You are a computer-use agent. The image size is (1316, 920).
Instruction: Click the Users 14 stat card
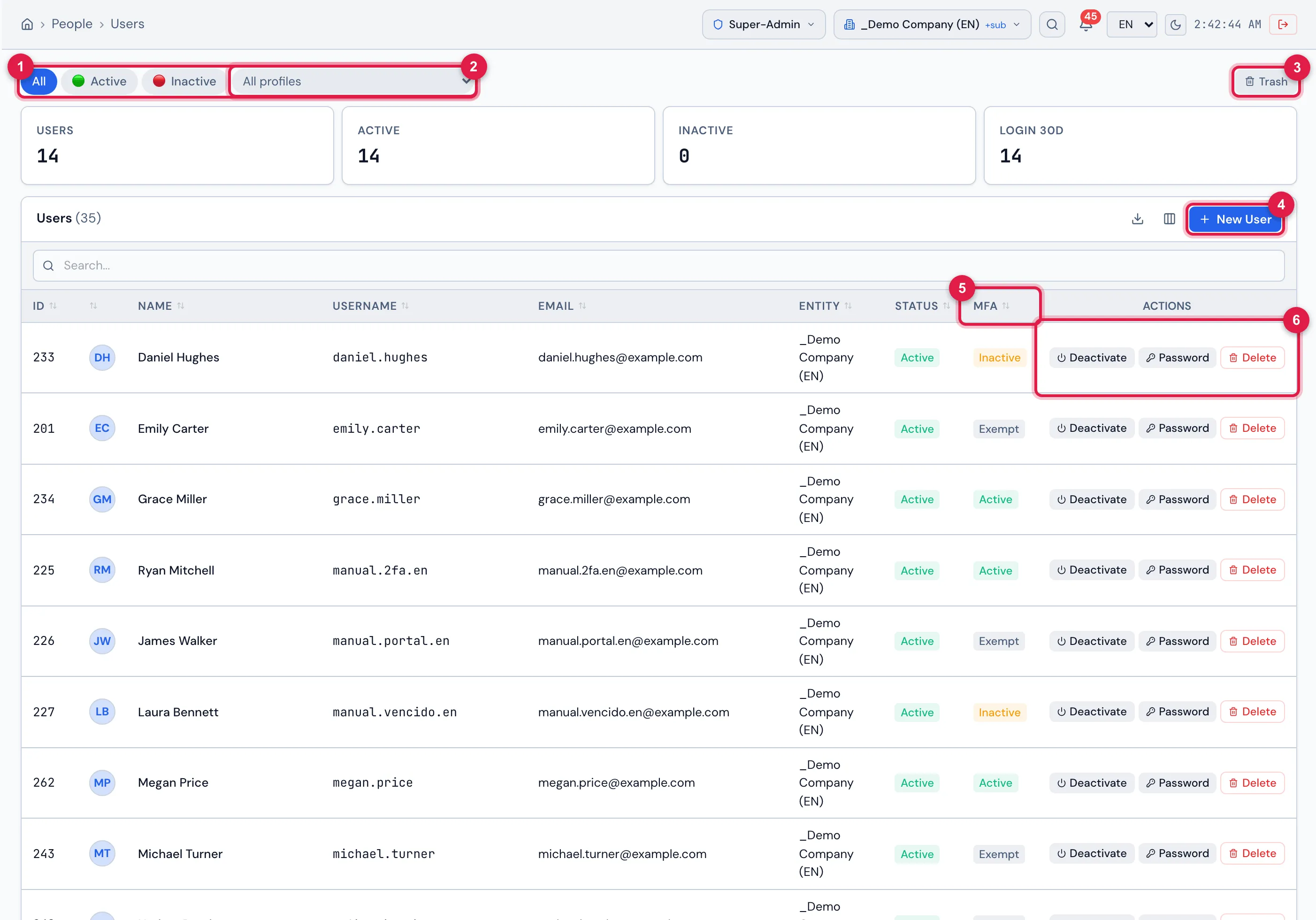click(x=177, y=146)
